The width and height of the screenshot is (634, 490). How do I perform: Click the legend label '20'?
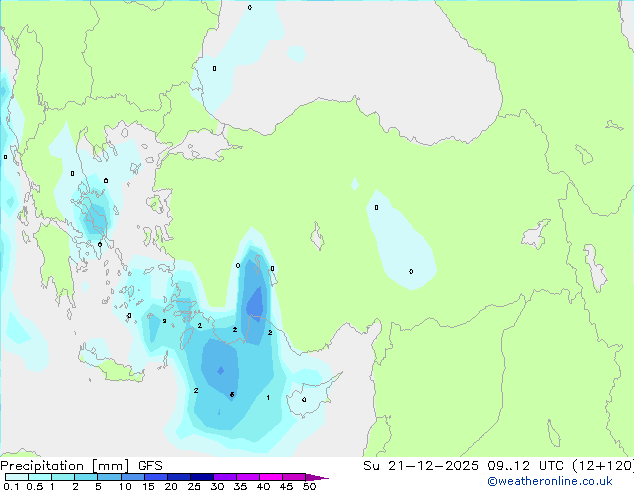[x=171, y=486]
